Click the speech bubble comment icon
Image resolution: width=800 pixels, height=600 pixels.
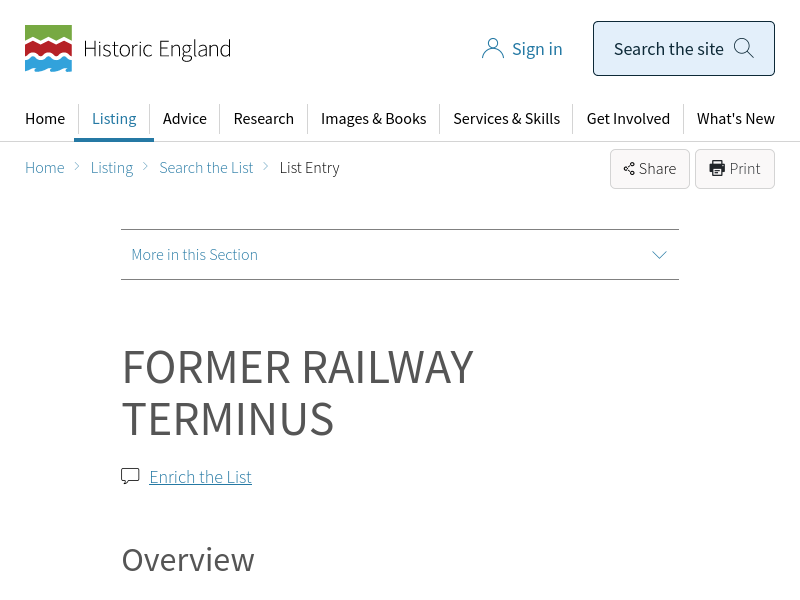coord(130,476)
